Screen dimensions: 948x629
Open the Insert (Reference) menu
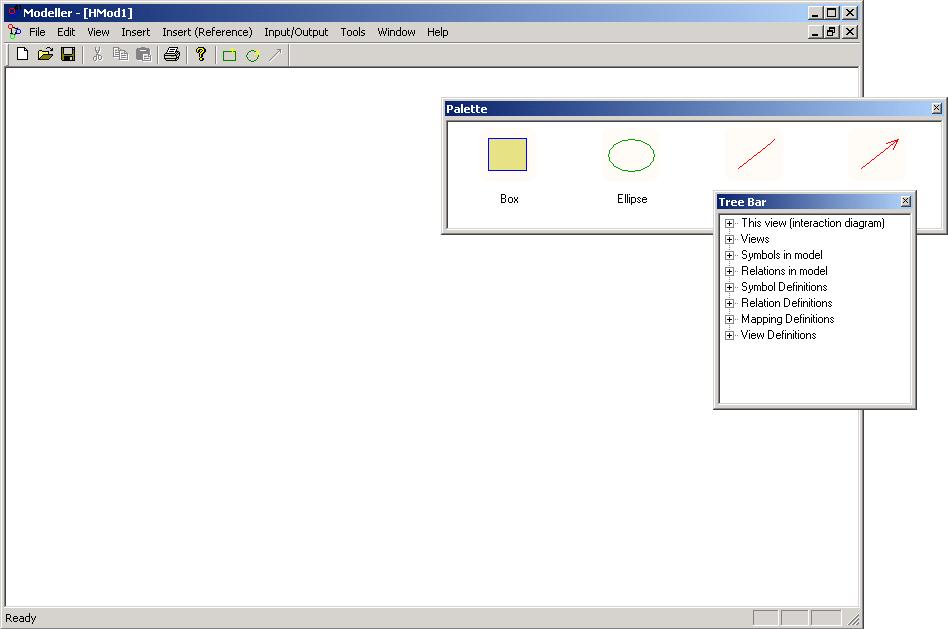(x=207, y=32)
